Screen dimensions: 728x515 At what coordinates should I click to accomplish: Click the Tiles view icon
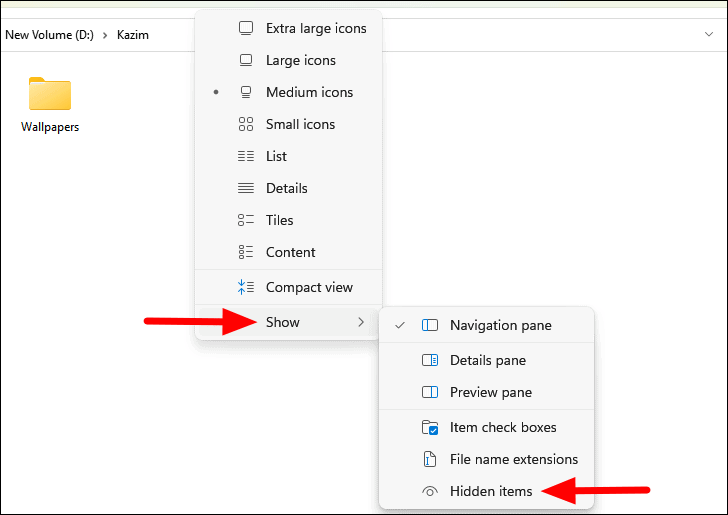coord(246,220)
